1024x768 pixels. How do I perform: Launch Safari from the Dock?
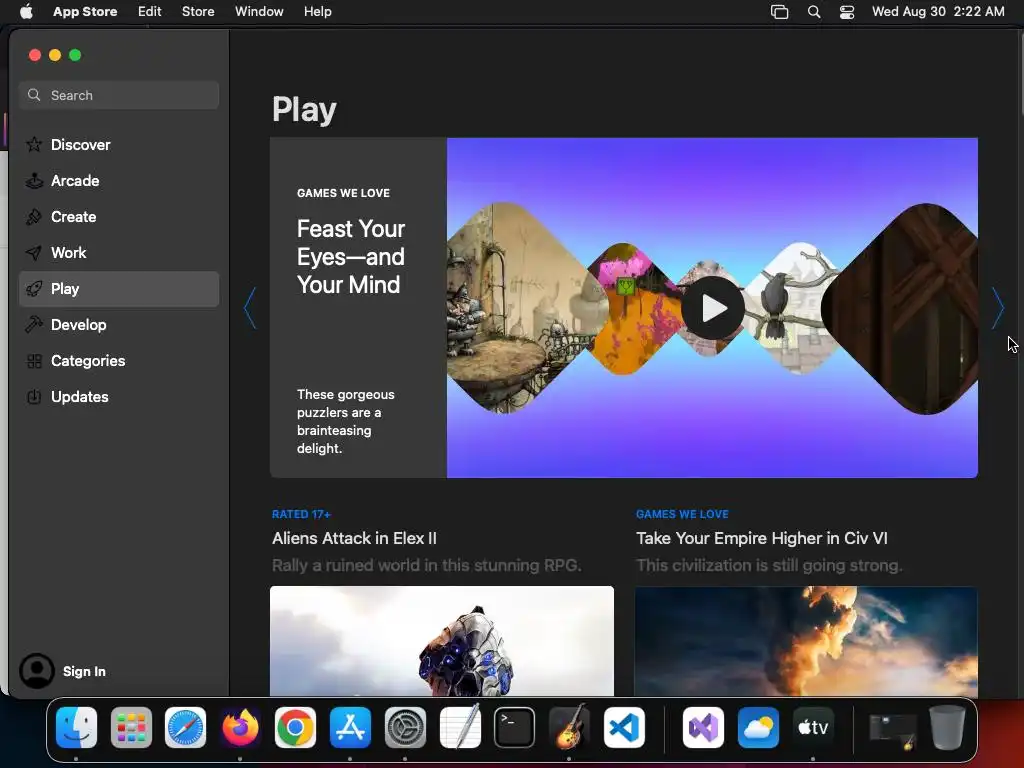185,728
